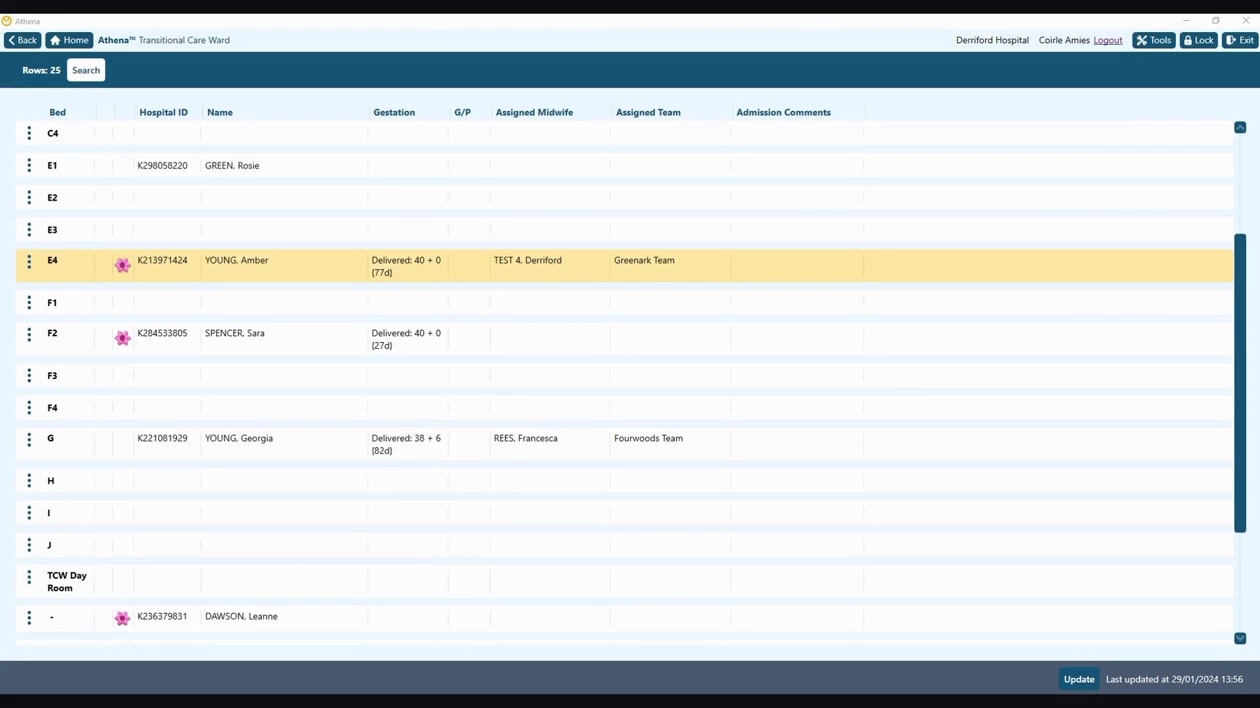Select patient YOUNG, Amber
Image resolution: width=1260 pixels, height=708 pixels.
click(x=236, y=260)
